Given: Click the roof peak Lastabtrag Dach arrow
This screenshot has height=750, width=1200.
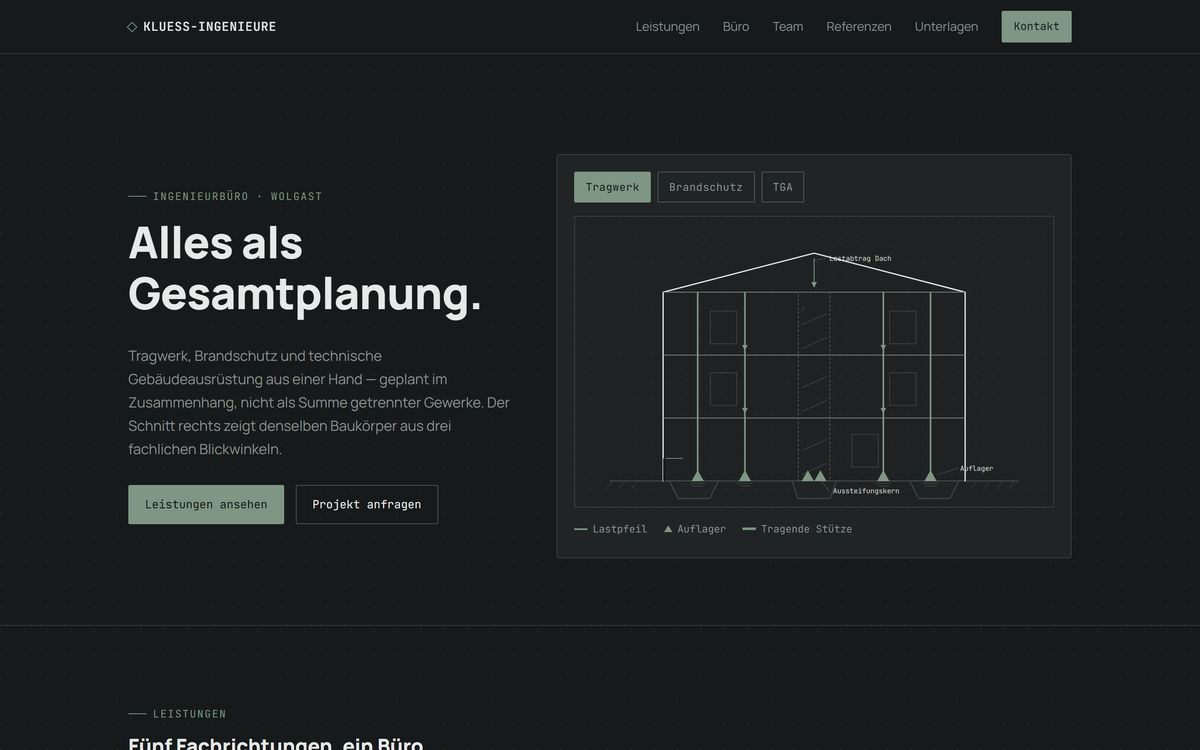Looking at the screenshot, I should point(814,271).
